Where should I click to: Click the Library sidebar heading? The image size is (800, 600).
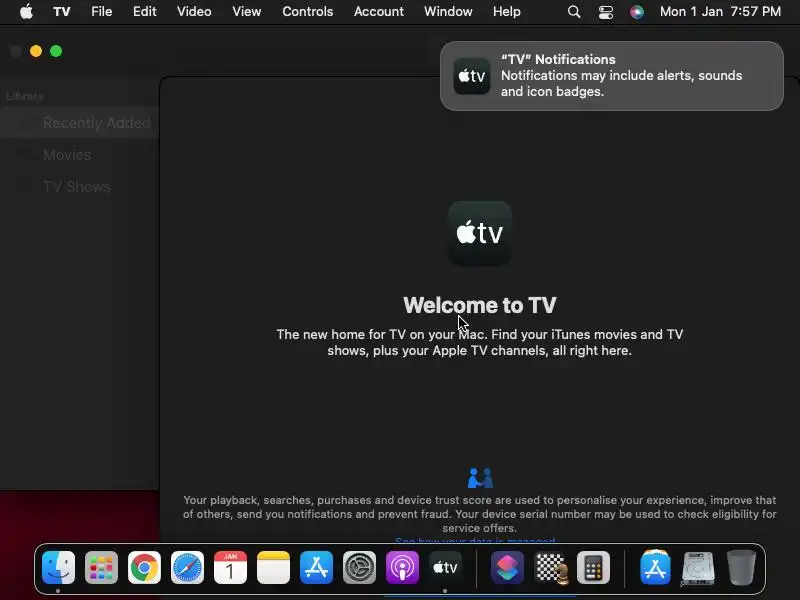tap(25, 96)
